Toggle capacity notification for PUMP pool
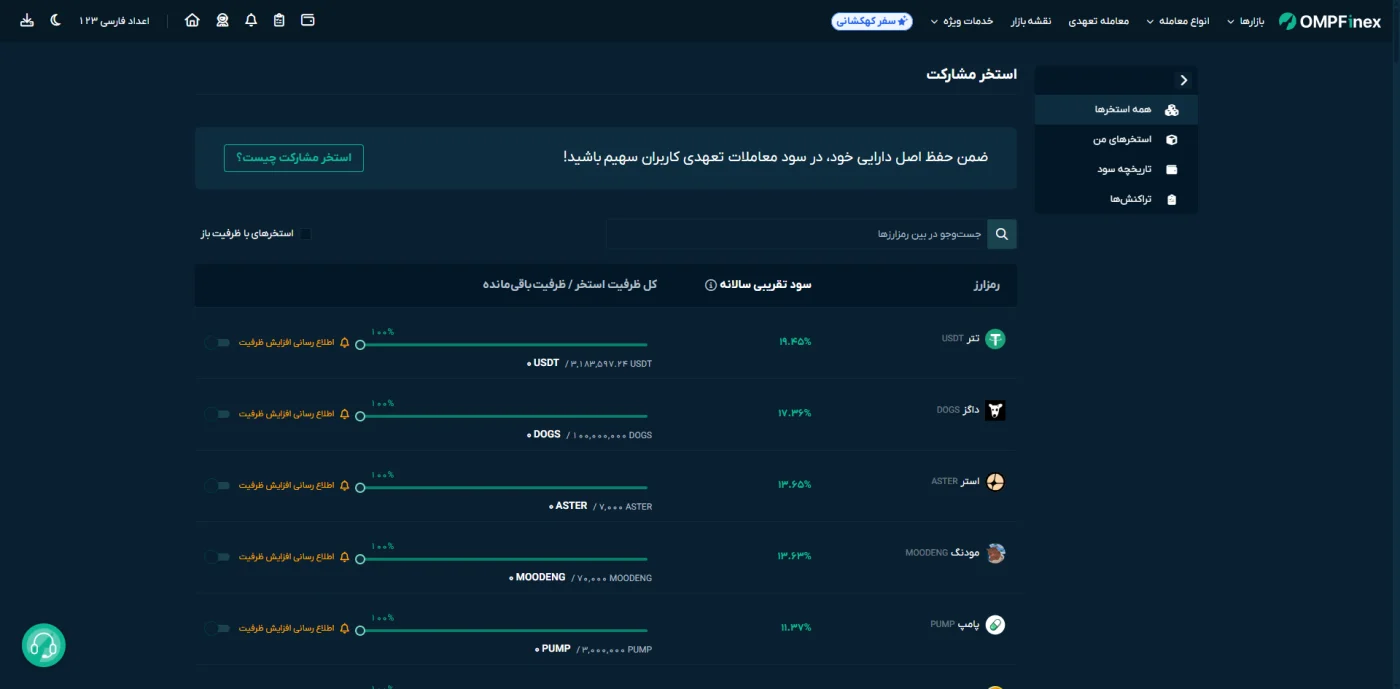 pos(217,629)
